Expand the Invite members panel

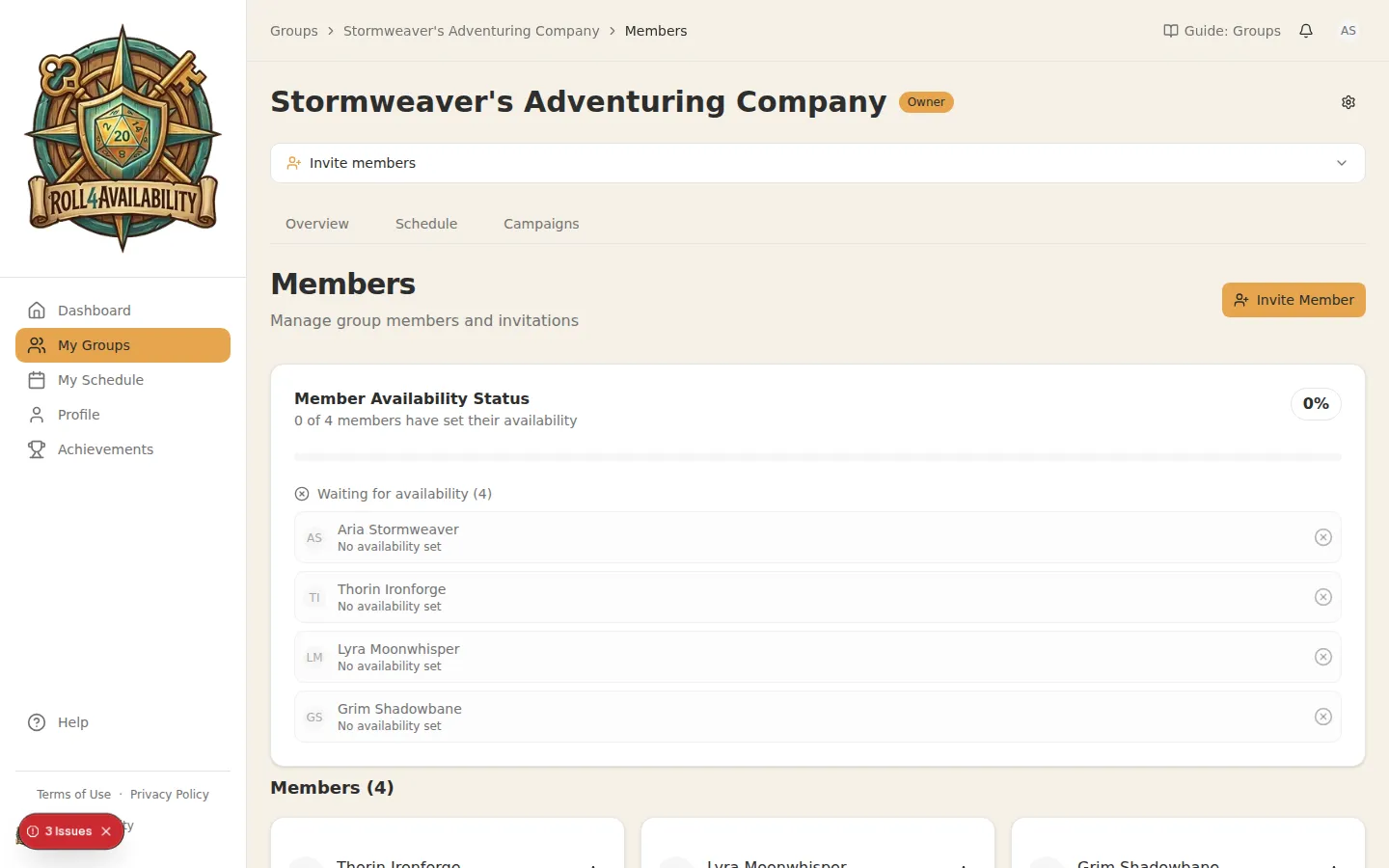(1341, 163)
